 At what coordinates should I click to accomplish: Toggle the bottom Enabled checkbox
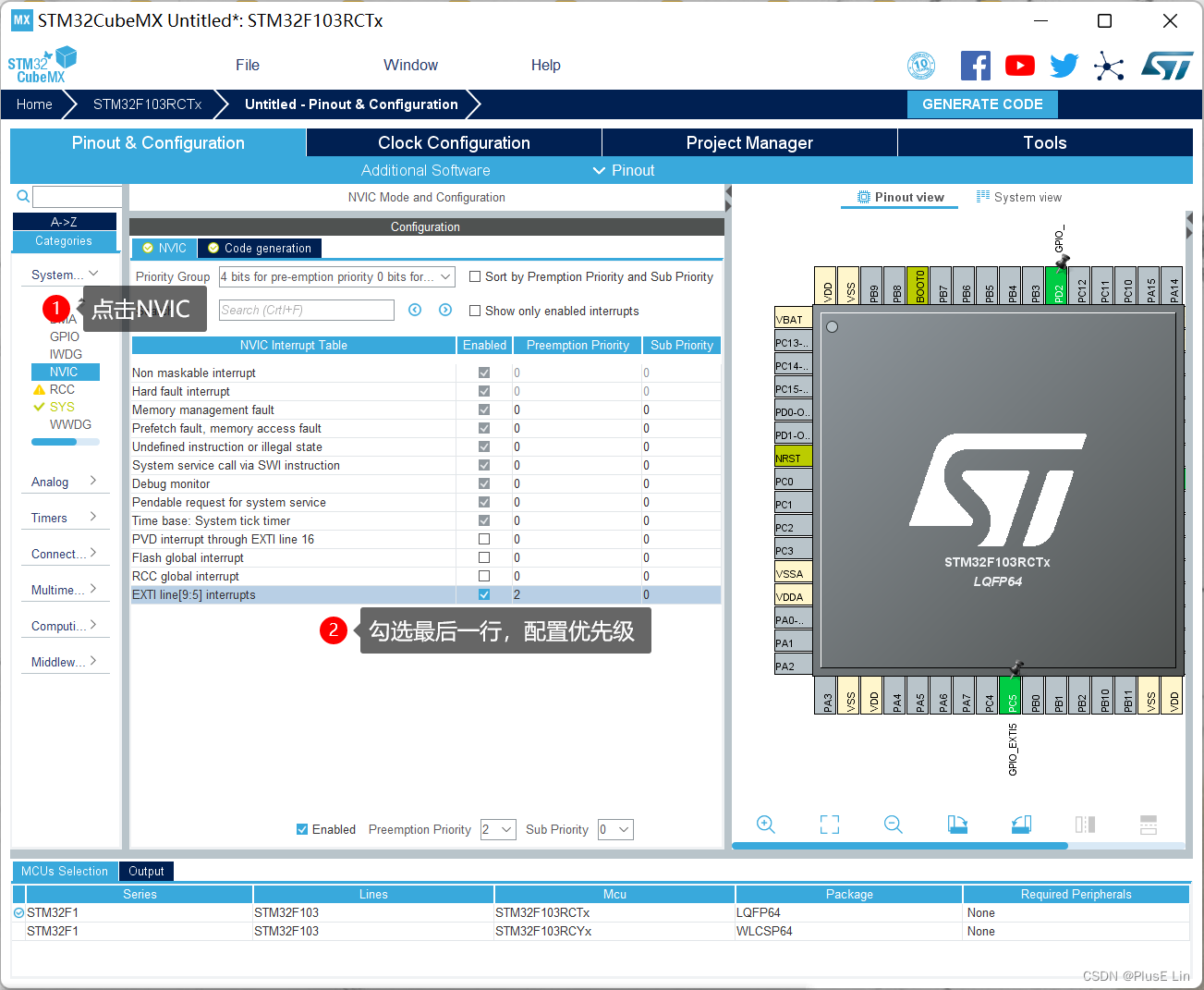302,829
